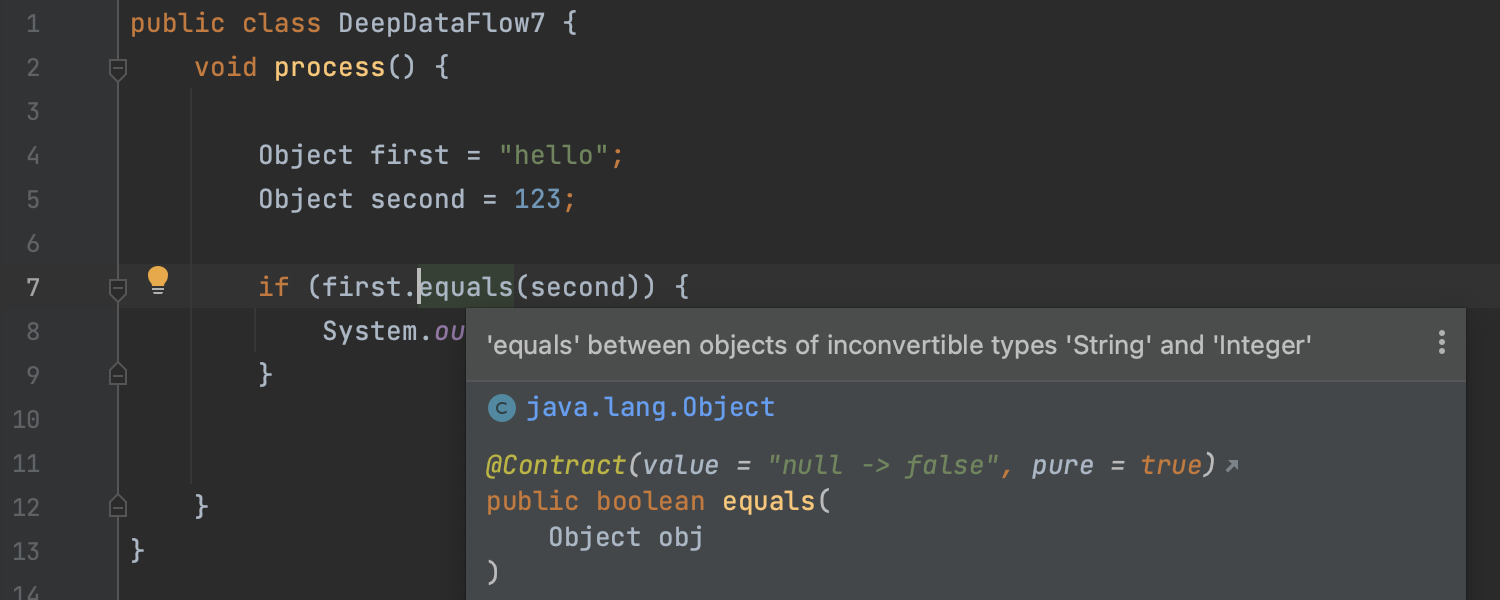Open the java.lang.Object link in documentation popup
This screenshot has width=1500, height=600.
tap(650, 408)
